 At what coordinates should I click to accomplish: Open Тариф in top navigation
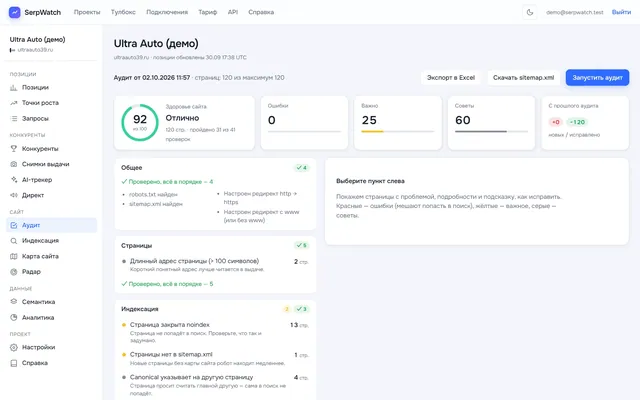208,12
